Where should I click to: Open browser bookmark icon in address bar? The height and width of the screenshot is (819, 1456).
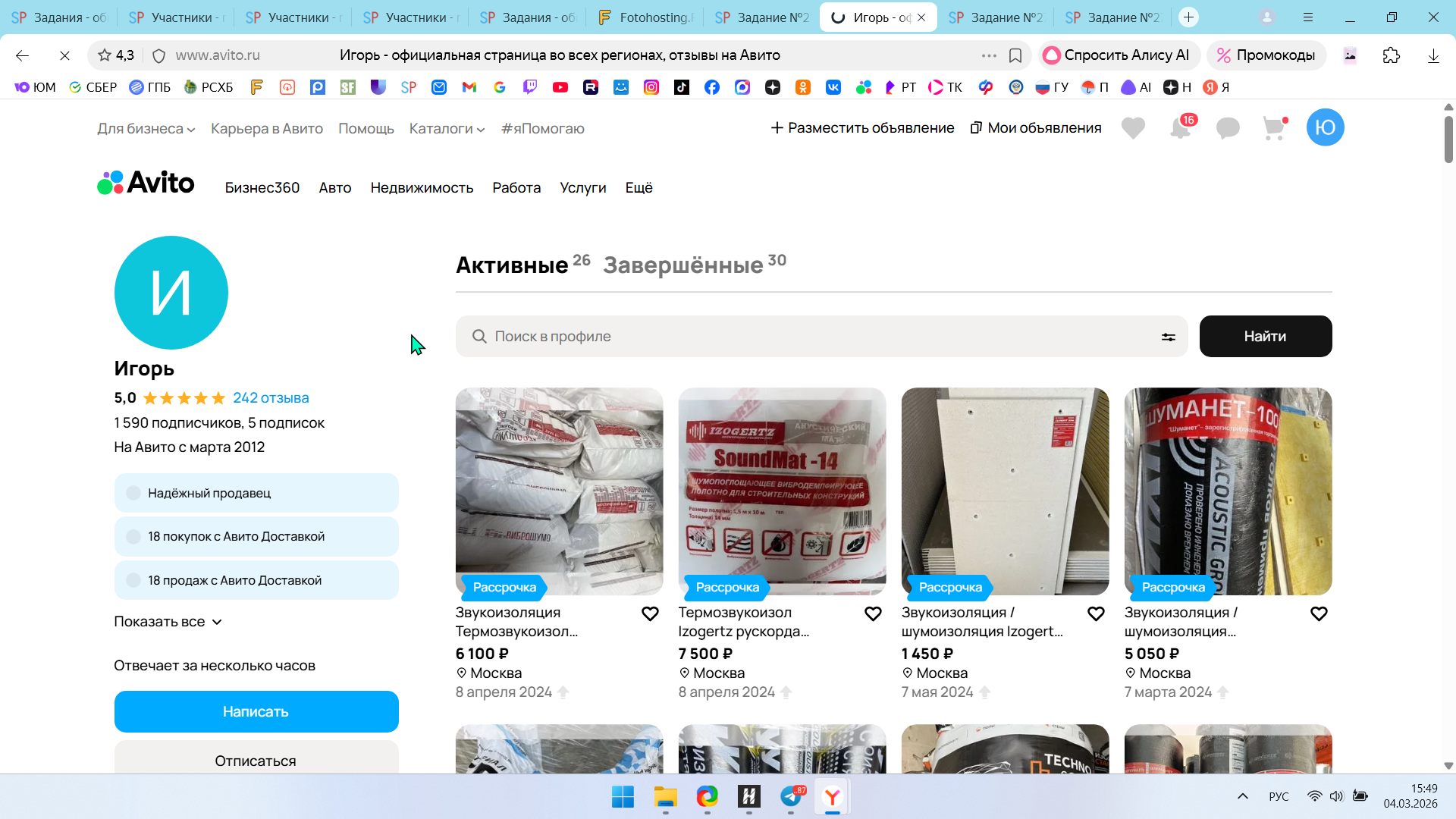point(1015,55)
